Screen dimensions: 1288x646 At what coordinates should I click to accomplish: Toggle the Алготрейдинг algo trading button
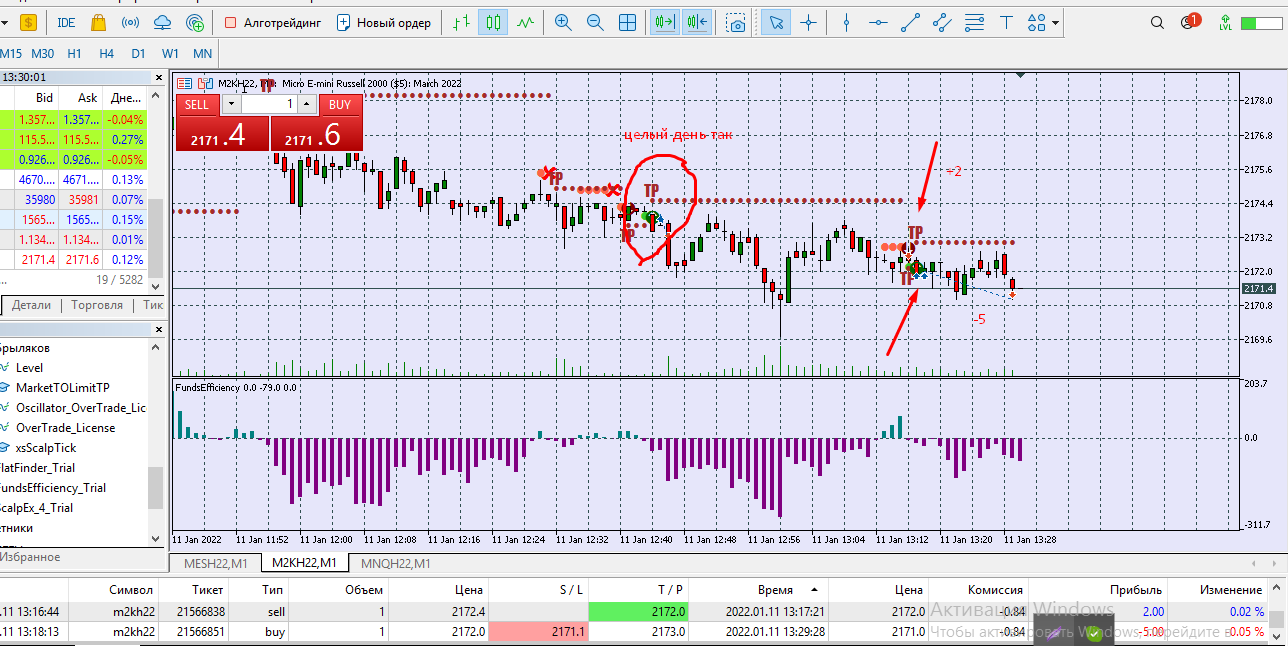click(271, 22)
